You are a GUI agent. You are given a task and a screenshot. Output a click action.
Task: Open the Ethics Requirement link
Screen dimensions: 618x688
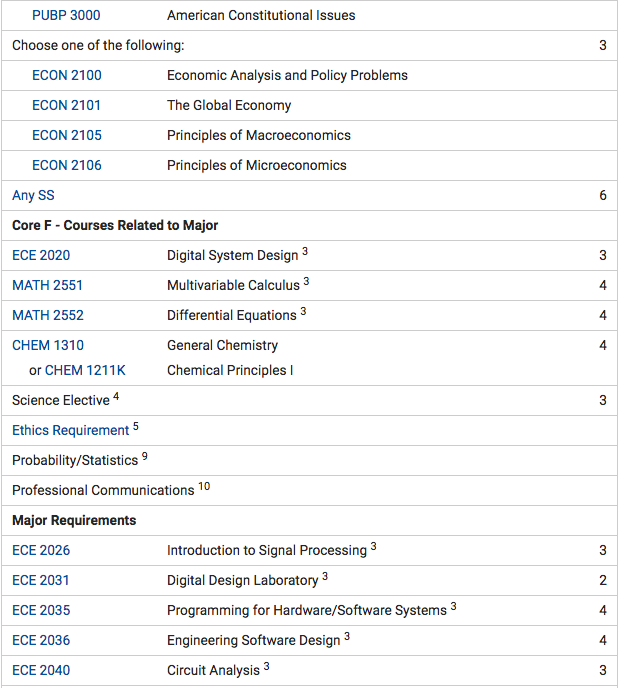click(71, 430)
